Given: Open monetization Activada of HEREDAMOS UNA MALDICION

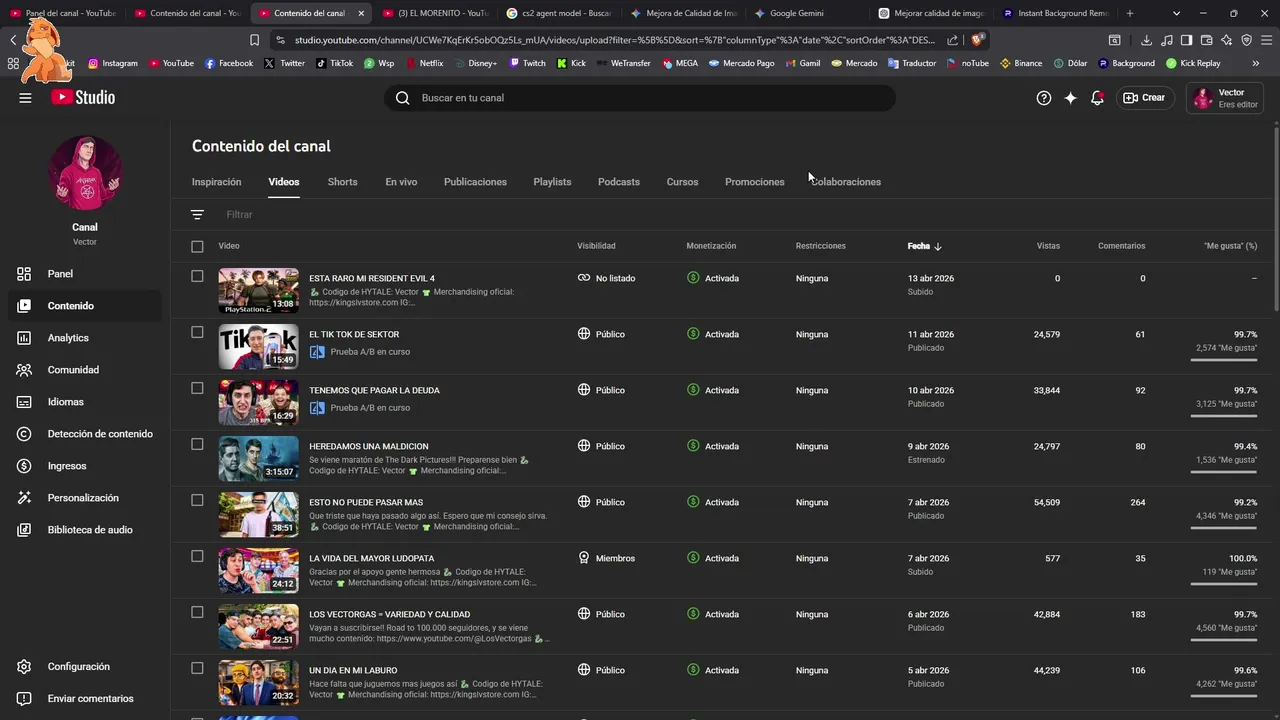Looking at the screenshot, I should click(x=713, y=446).
